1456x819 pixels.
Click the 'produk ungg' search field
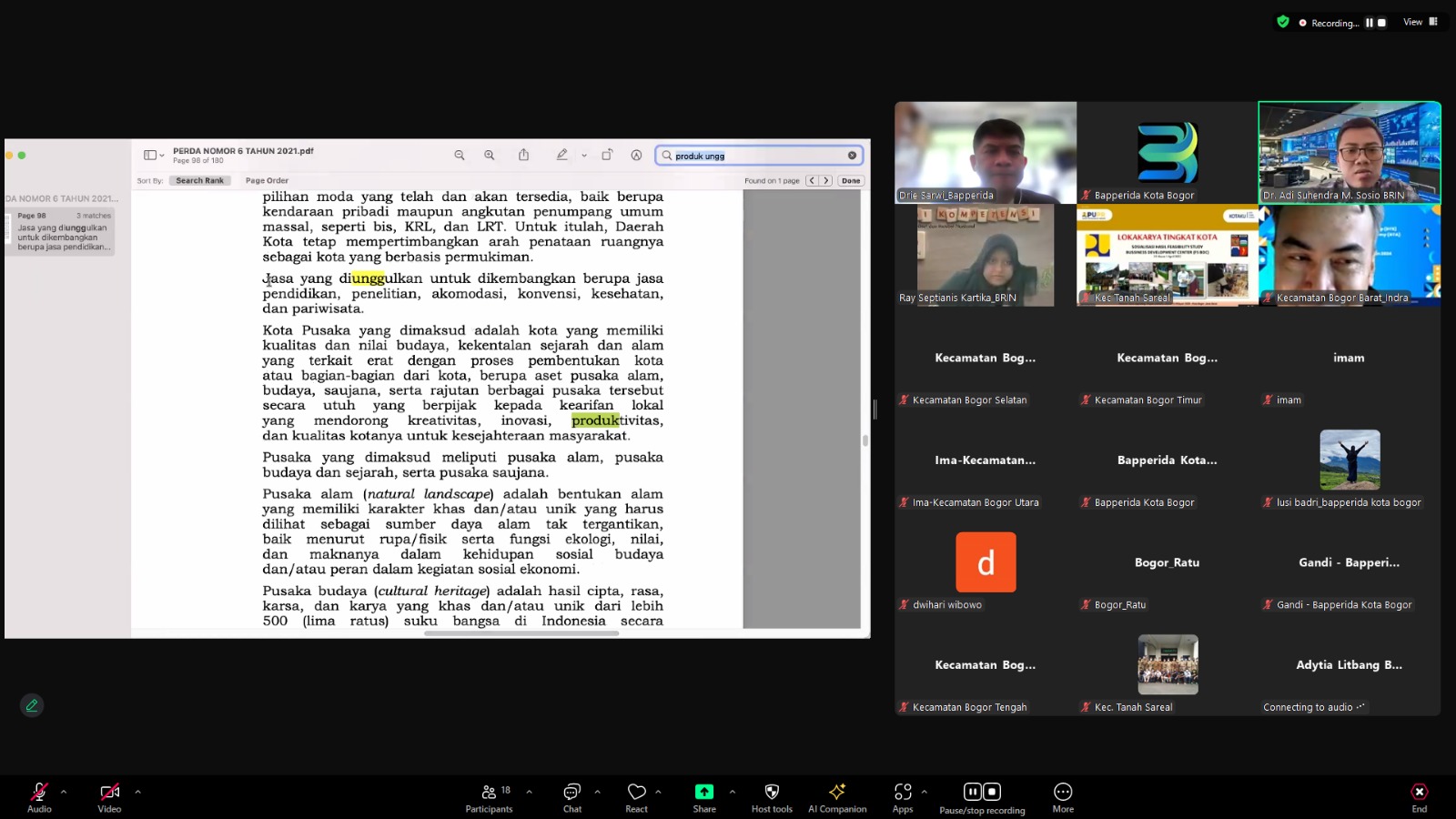tap(759, 156)
